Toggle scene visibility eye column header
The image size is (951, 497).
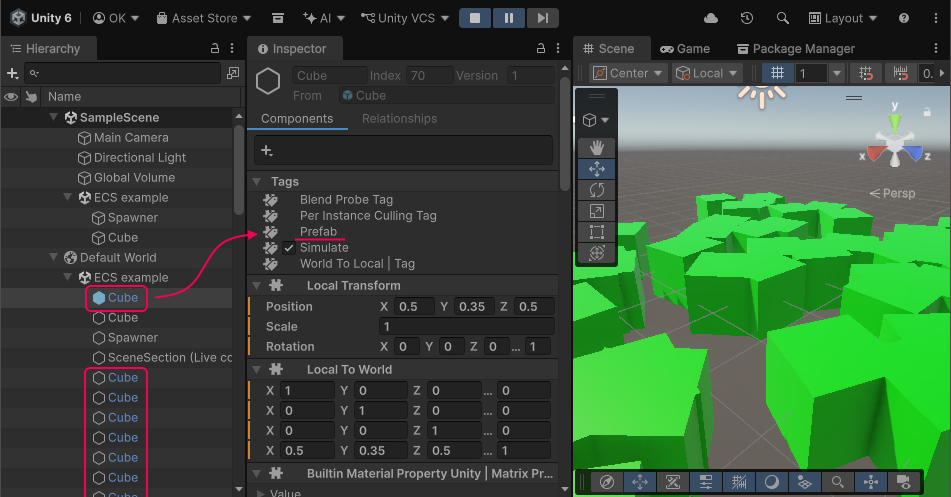click(x=11, y=96)
